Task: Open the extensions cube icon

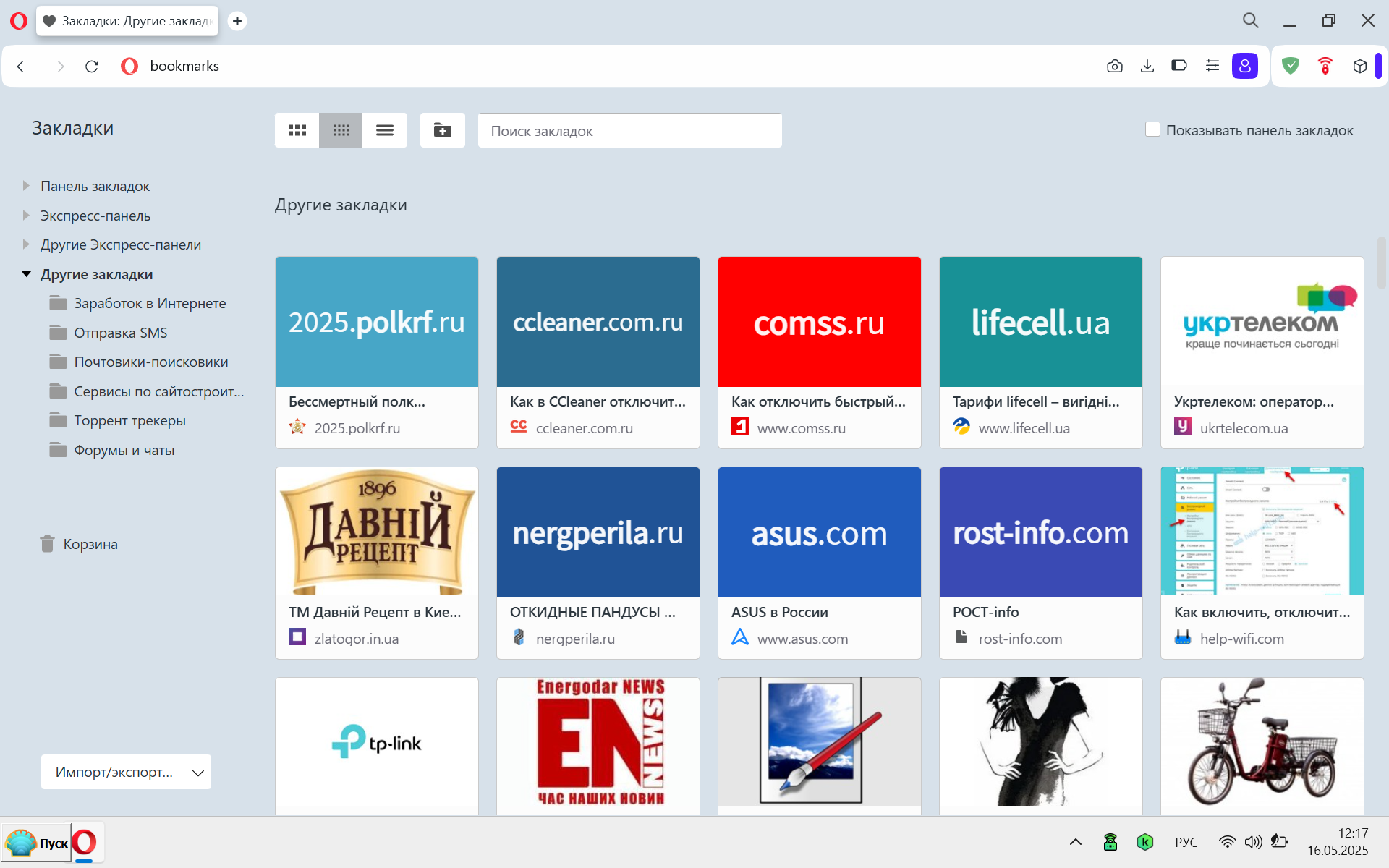Action: pos(1360,66)
